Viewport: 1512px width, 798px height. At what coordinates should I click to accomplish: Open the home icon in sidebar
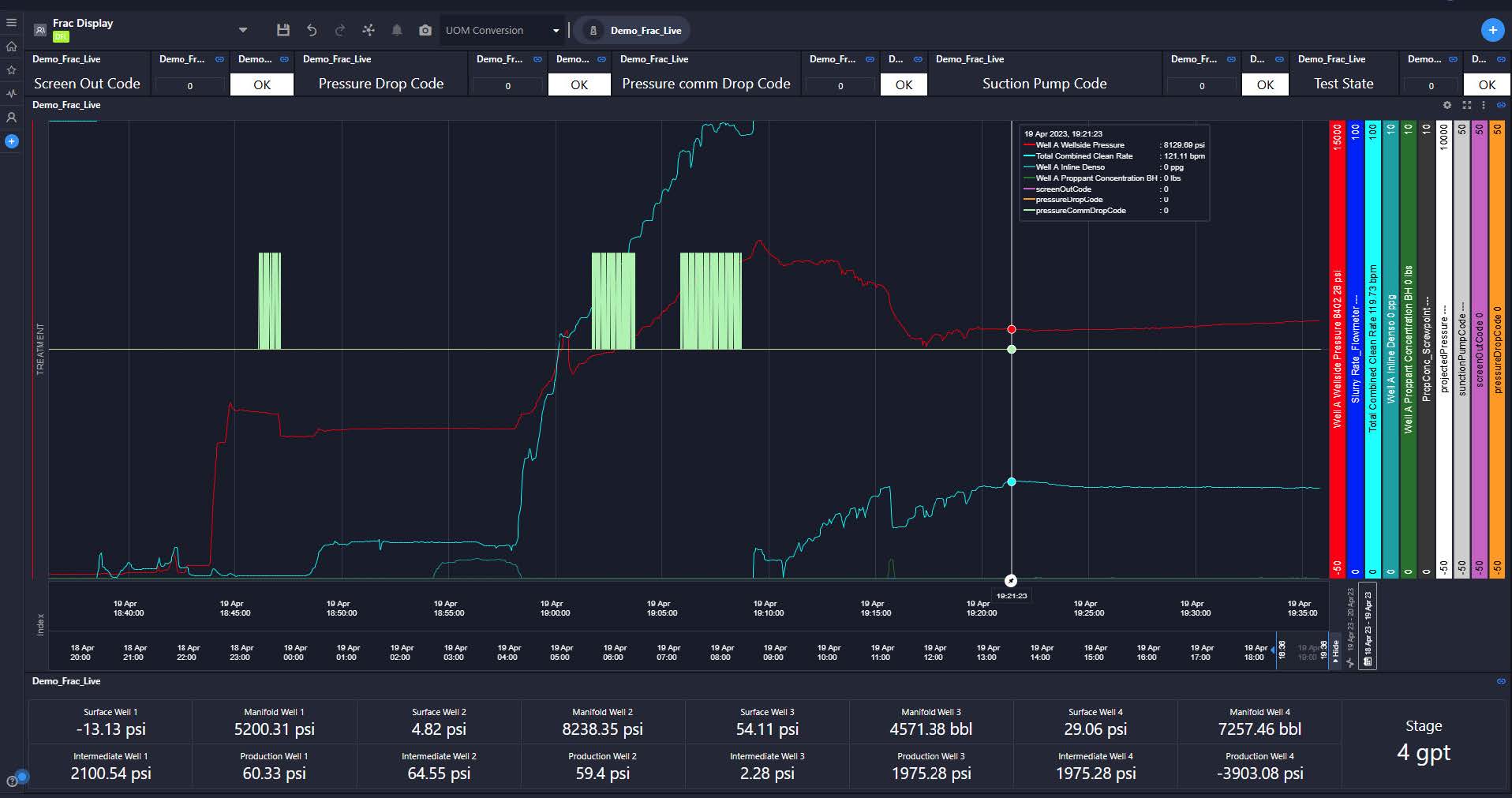[11, 47]
